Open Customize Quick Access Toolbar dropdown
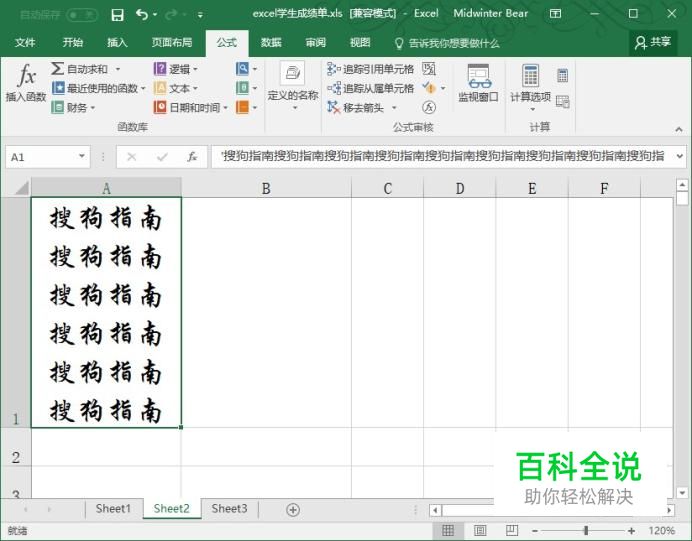 200,15
